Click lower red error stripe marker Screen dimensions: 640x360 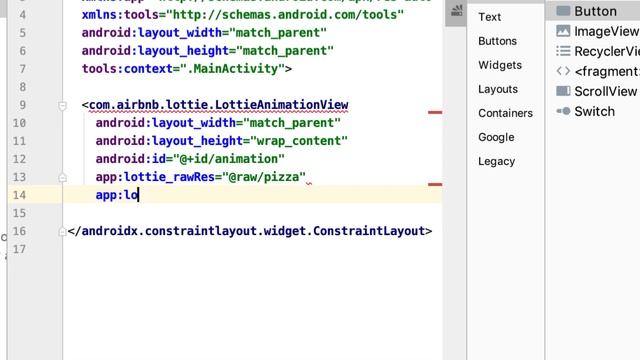(435, 184)
